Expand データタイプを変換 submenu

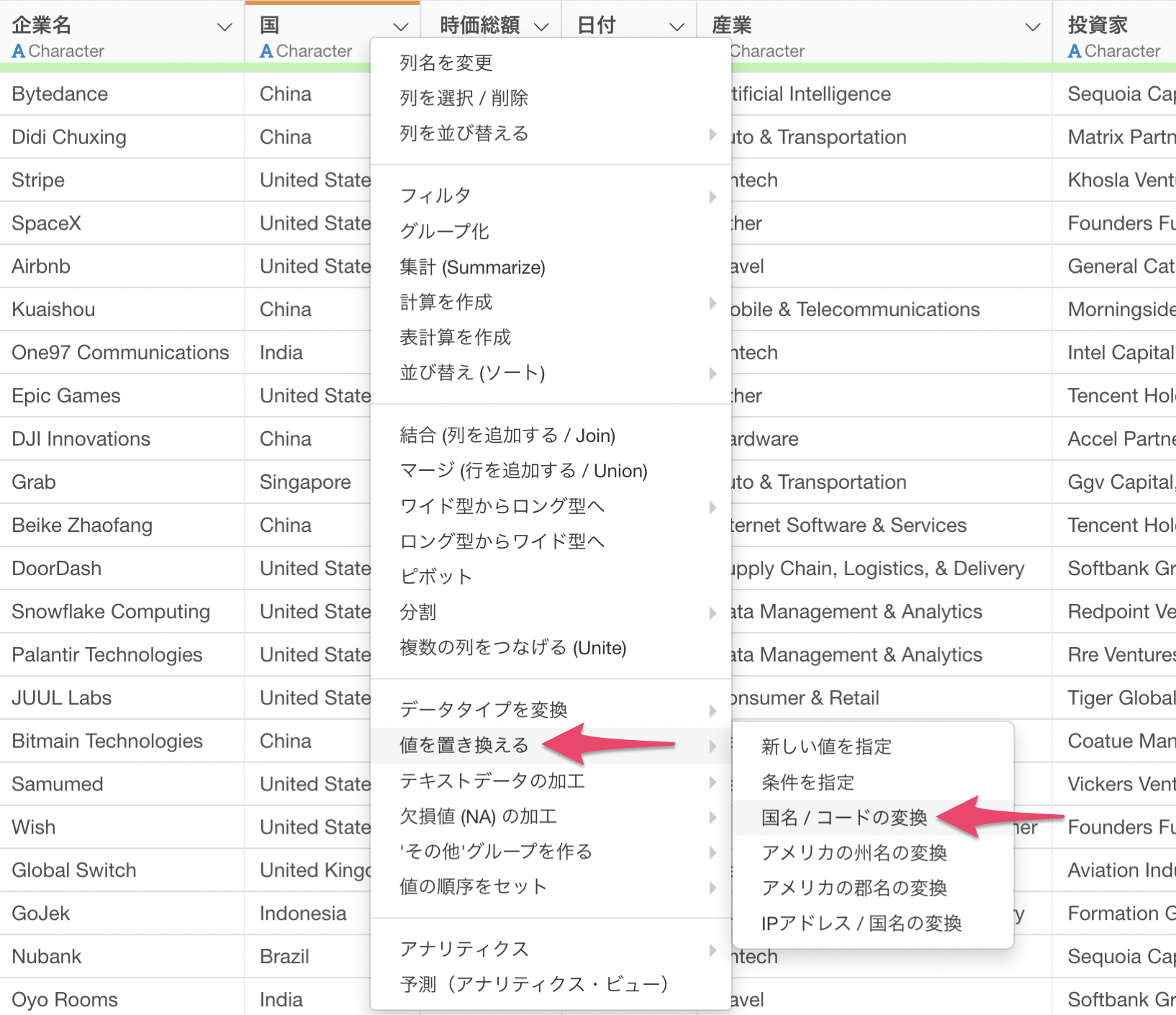pos(551,710)
